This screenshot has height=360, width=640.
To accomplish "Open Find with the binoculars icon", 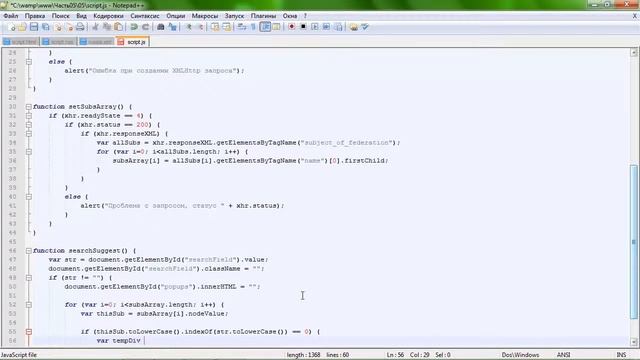I will point(161,27).
